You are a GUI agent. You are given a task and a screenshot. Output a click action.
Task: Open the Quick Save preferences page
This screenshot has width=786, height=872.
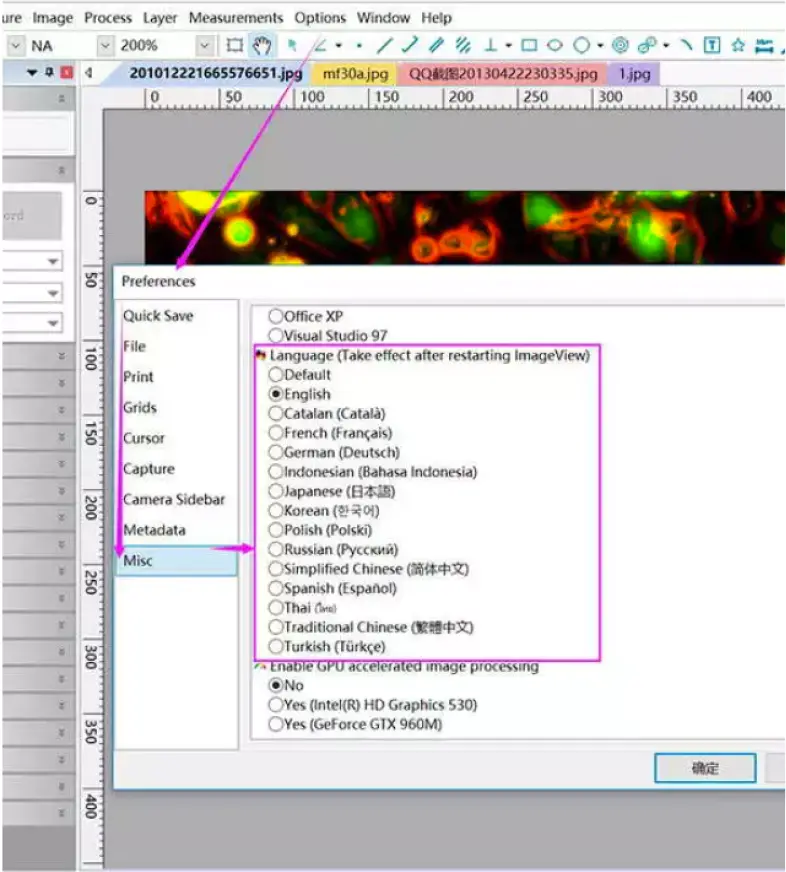click(158, 316)
